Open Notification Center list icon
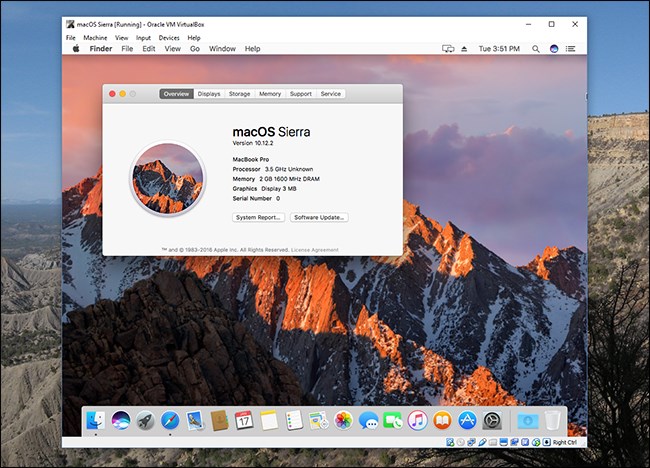650x468 pixels. [570, 49]
